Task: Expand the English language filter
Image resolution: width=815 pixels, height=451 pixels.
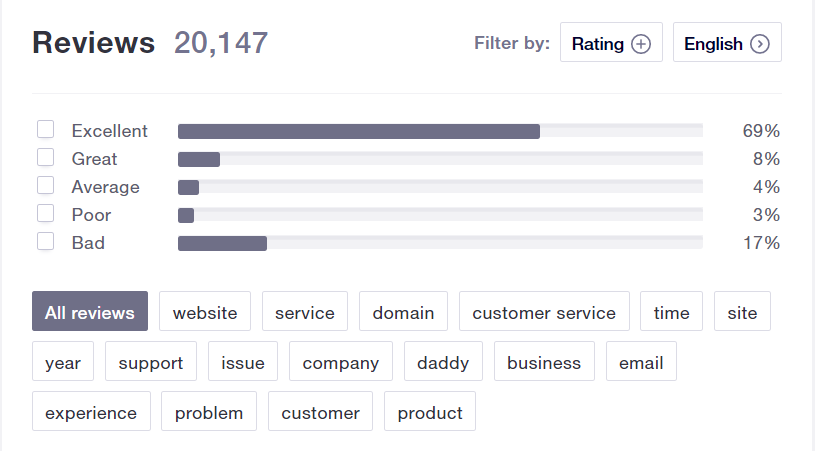Action: pos(726,43)
